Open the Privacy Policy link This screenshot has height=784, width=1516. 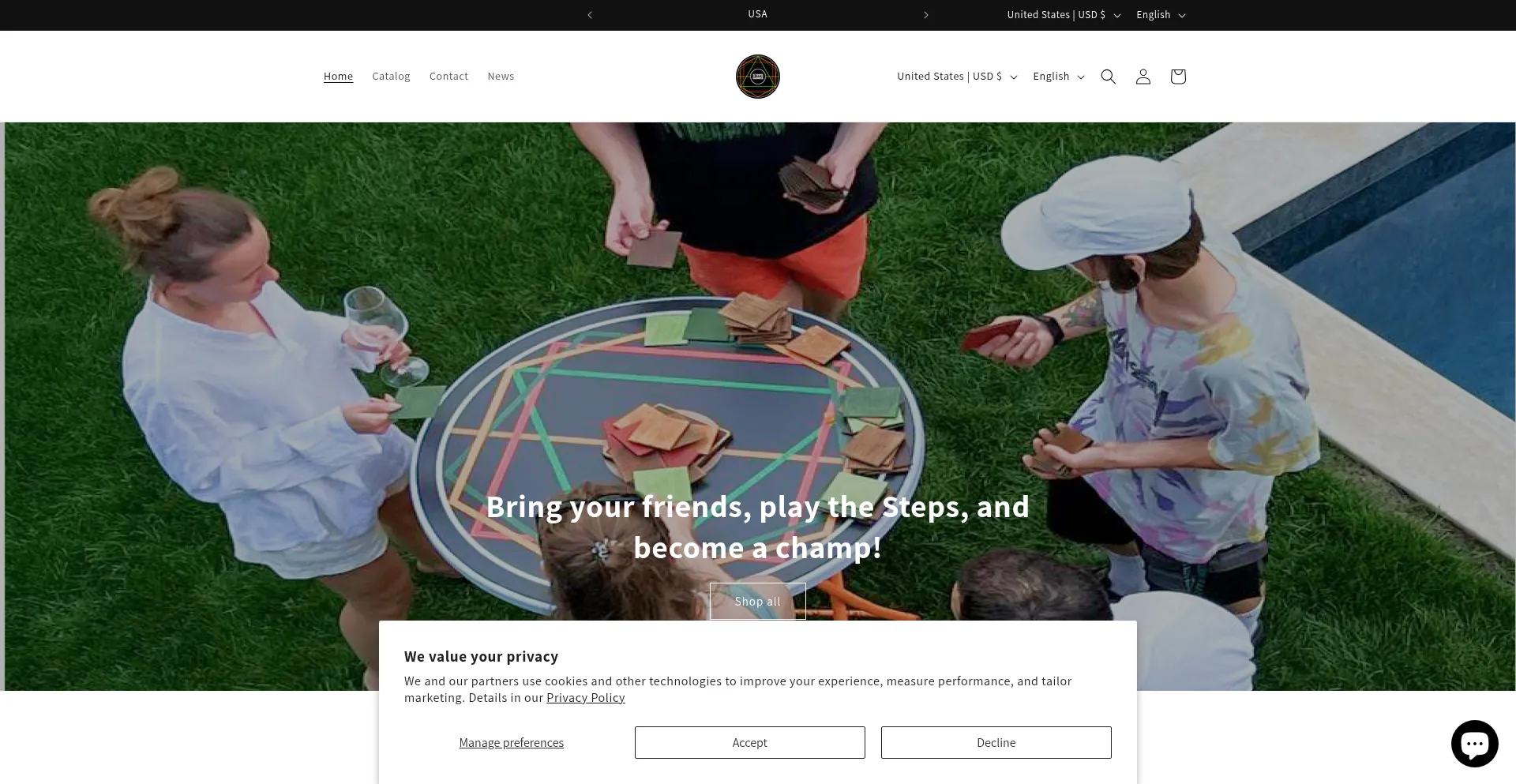pyautogui.click(x=585, y=698)
